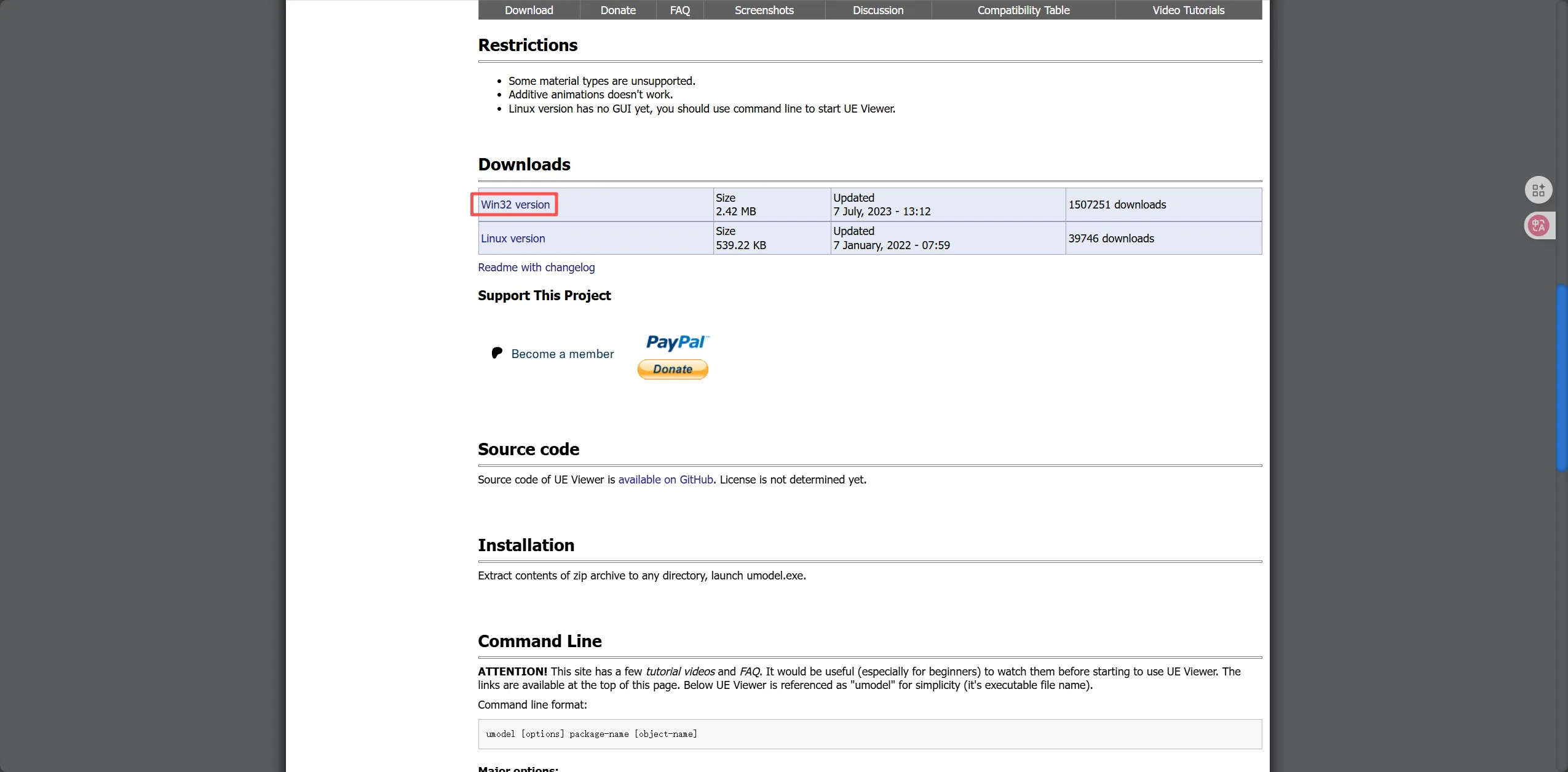The width and height of the screenshot is (1568, 772).
Task: Open the Donate nav menu item
Action: tap(618, 10)
